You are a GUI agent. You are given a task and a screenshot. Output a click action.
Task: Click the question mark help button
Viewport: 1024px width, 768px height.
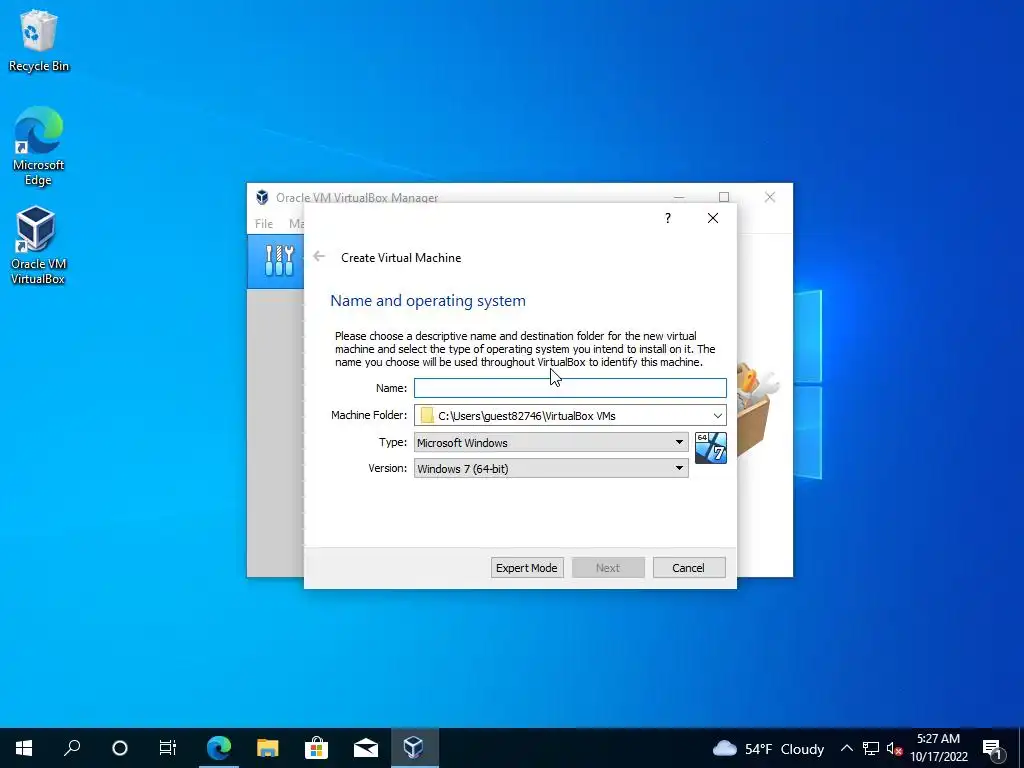(667, 218)
